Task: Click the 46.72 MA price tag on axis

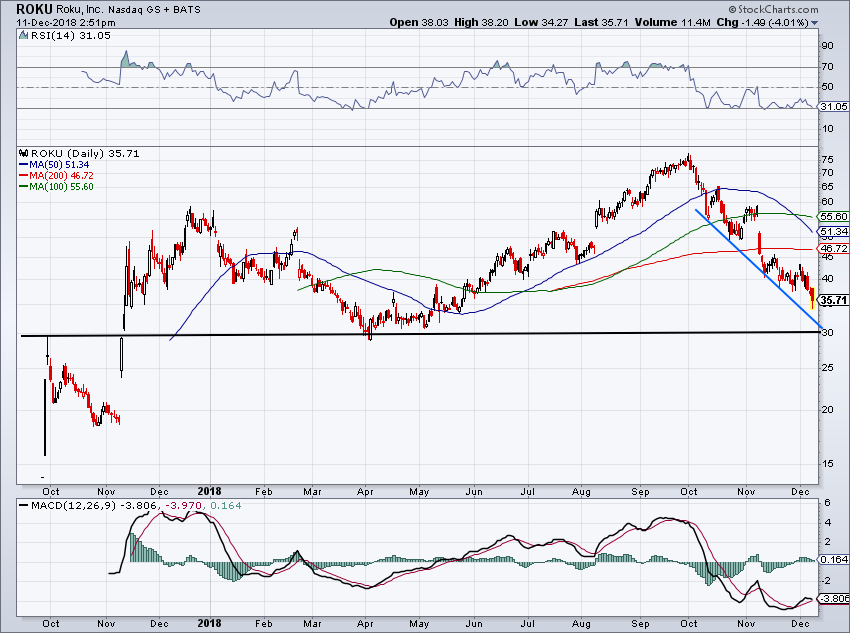Action: pyautogui.click(x=833, y=248)
